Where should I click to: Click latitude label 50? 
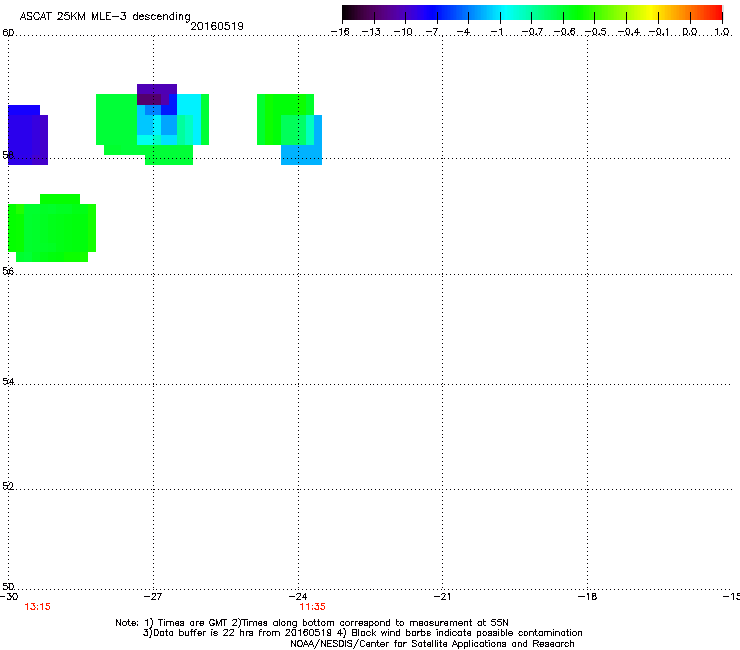[8, 586]
